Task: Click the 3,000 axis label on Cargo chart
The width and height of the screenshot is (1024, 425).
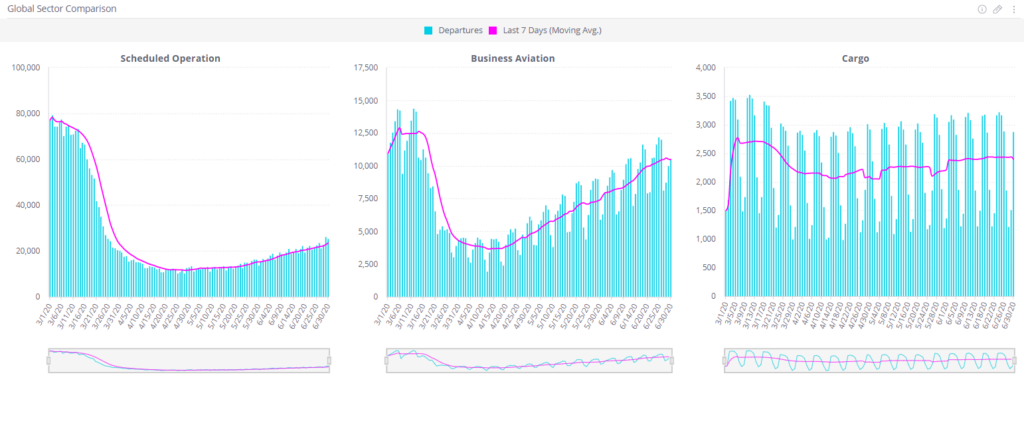Action: coord(706,125)
